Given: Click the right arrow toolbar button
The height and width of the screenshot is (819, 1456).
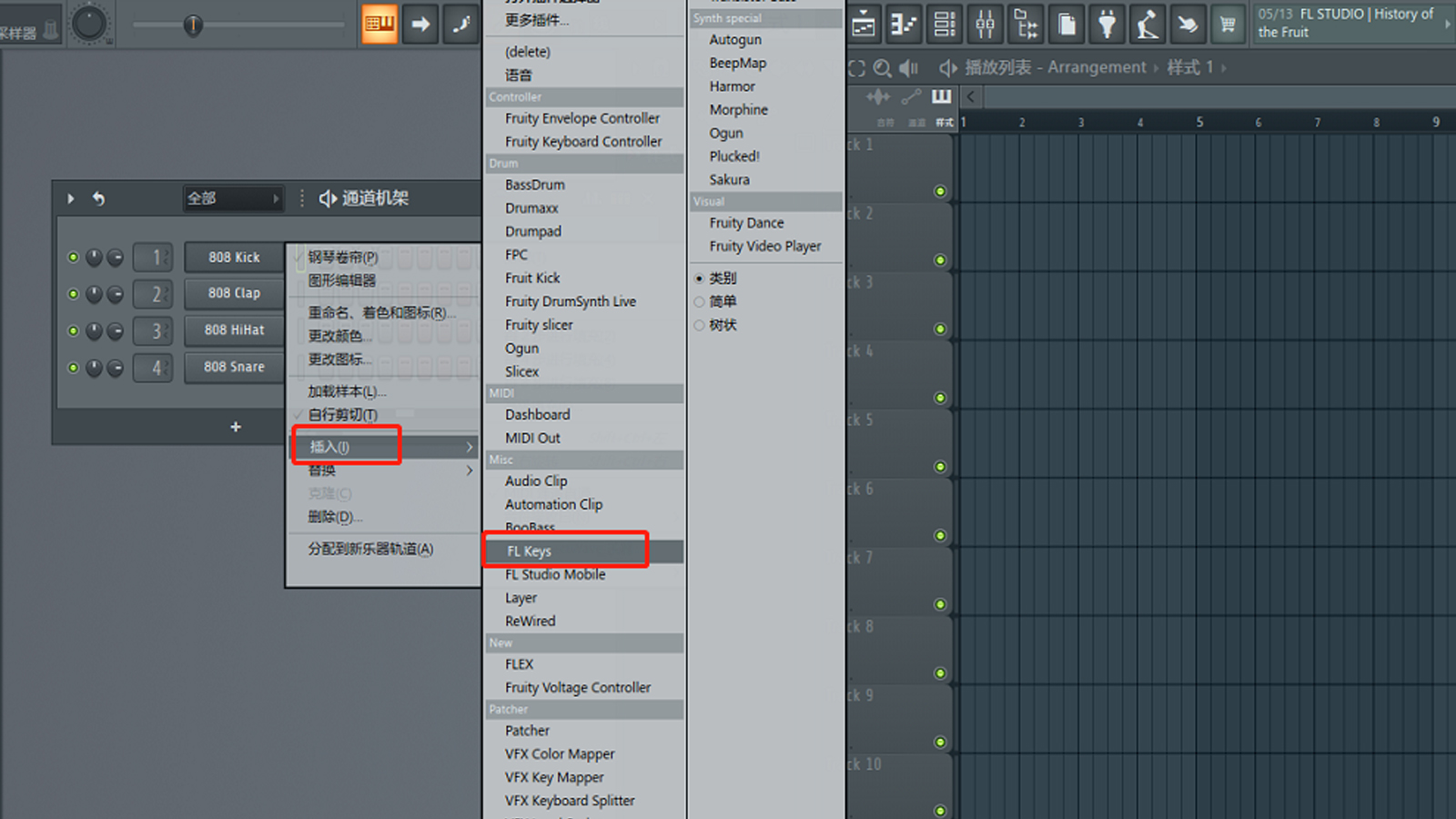Looking at the screenshot, I should pyautogui.click(x=420, y=24).
